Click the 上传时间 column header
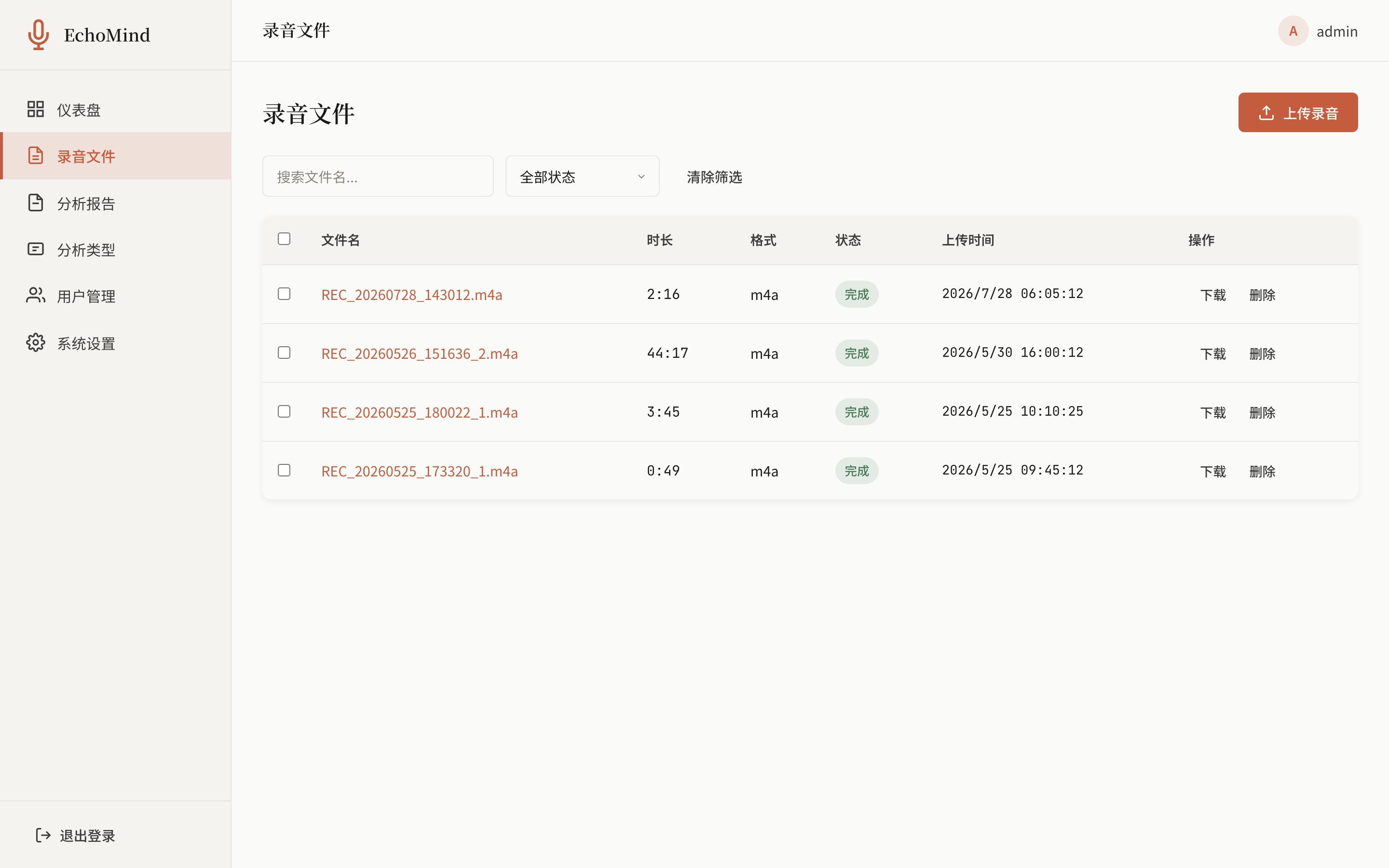Screen dimensions: 1389x868 pyautogui.click(x=967, y=240)
